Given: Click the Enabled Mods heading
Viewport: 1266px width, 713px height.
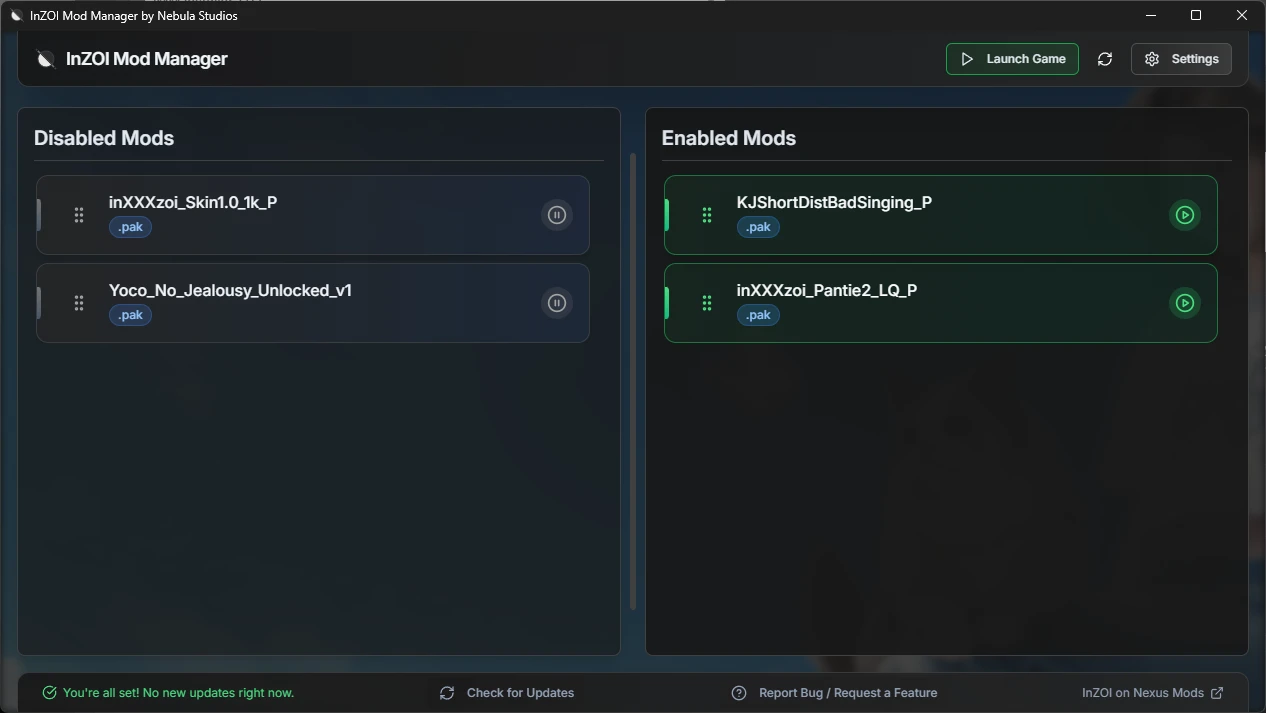Looking at the screenshot, I should [729, 138].
